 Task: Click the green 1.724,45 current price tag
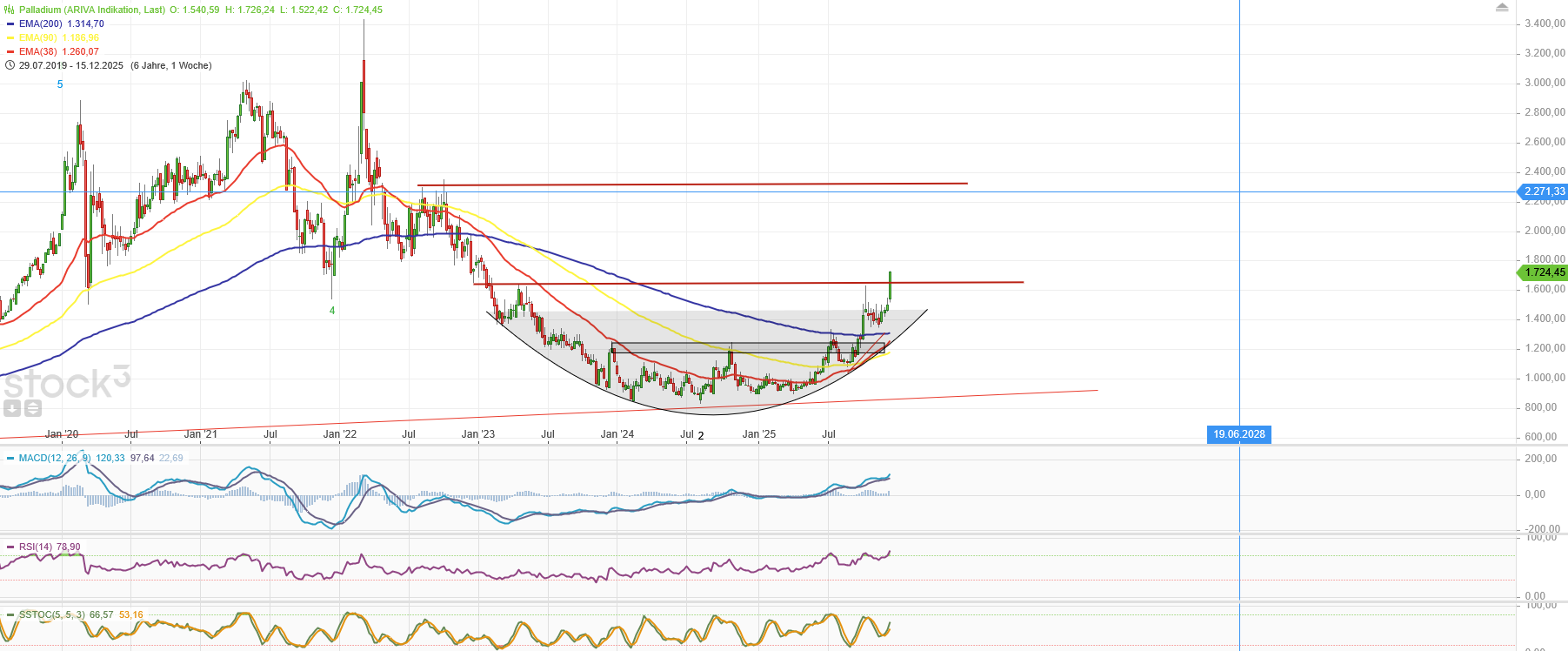tap(1543, 272)
